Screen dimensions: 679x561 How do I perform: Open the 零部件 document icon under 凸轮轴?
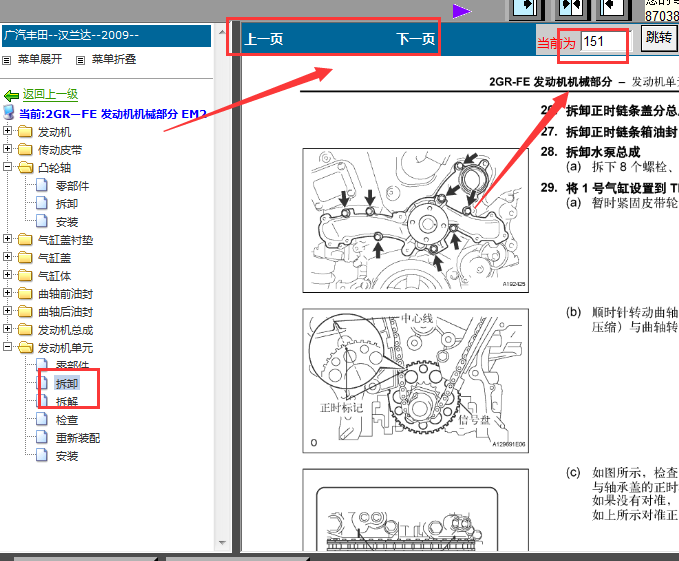tap(42, 185)
